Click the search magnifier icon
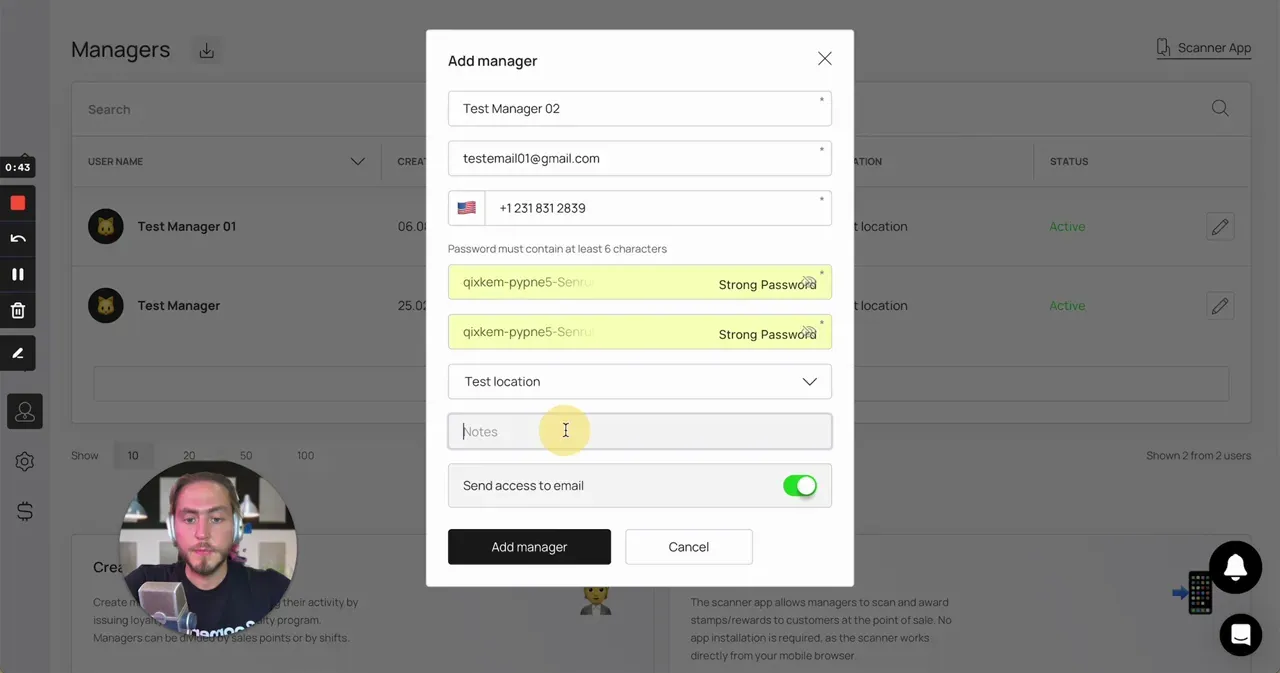 (x=1220, y=108)
